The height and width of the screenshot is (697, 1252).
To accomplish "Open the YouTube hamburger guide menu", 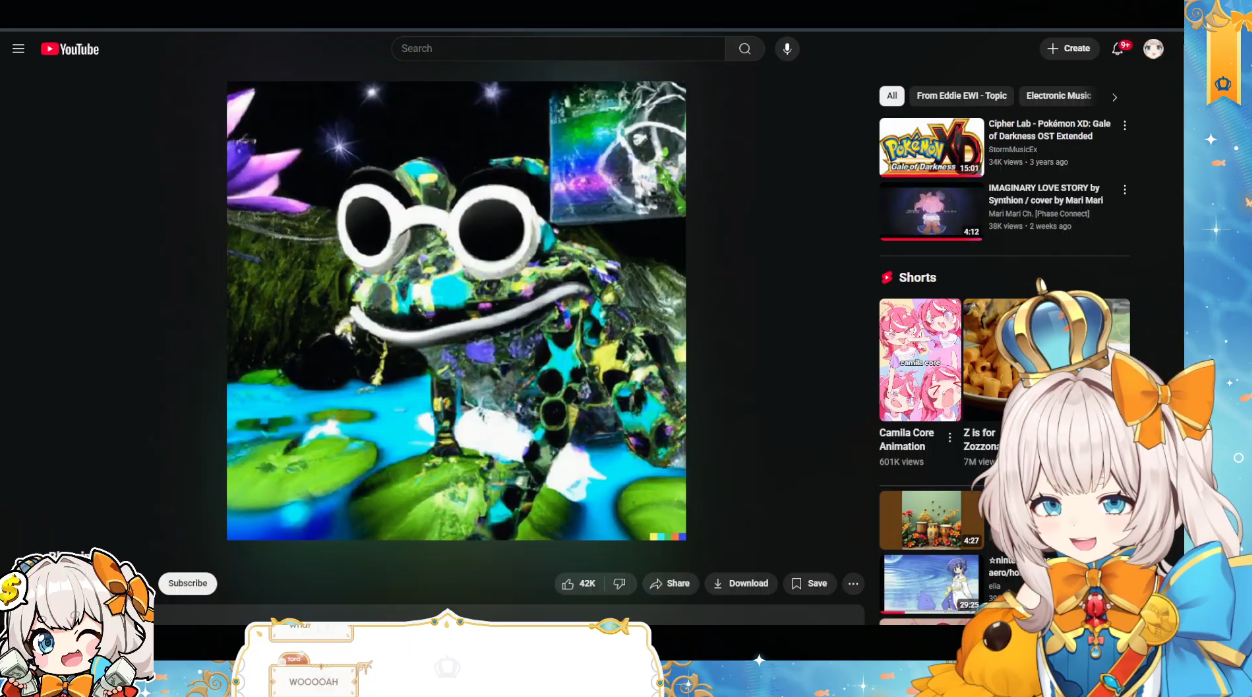I will tap(18, 49).
